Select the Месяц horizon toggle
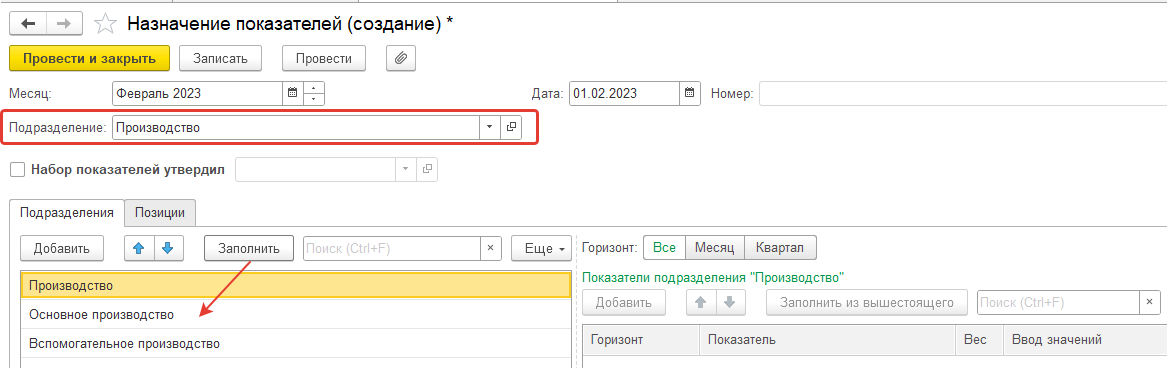This screenshot has width=1167, height=368. tap(715, 247)
